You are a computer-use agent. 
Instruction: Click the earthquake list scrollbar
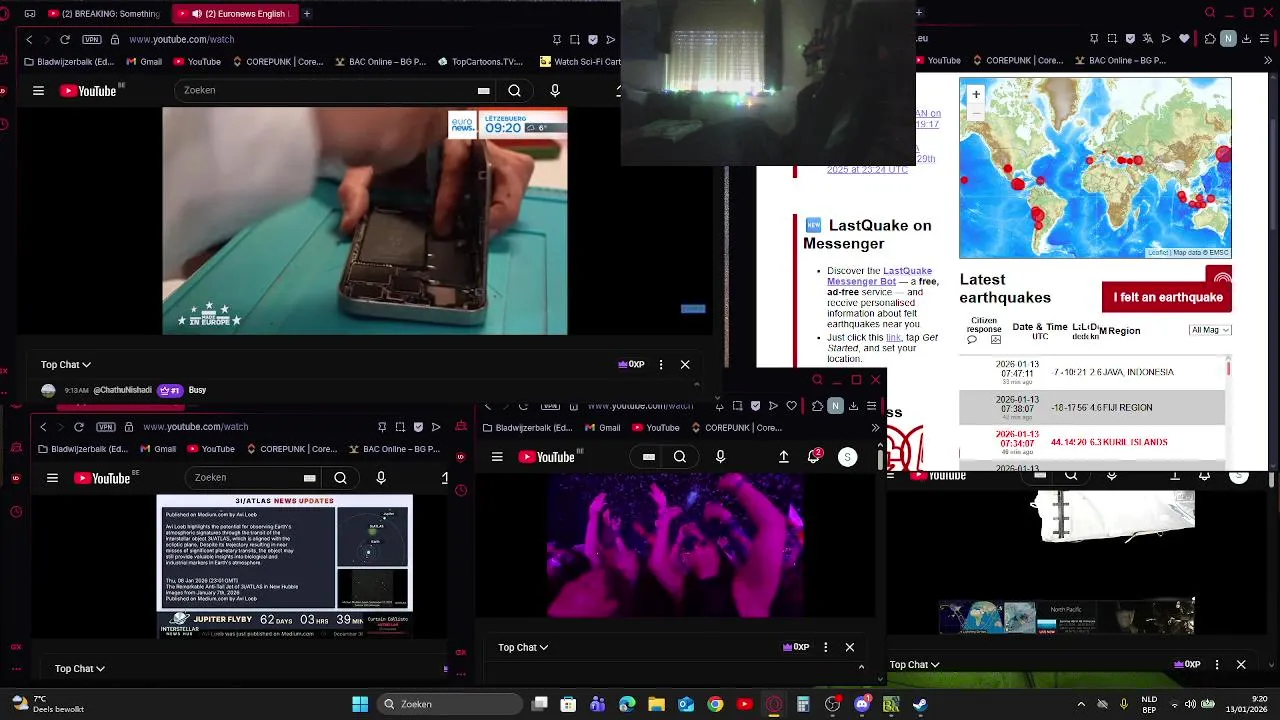pos(1228,368)
